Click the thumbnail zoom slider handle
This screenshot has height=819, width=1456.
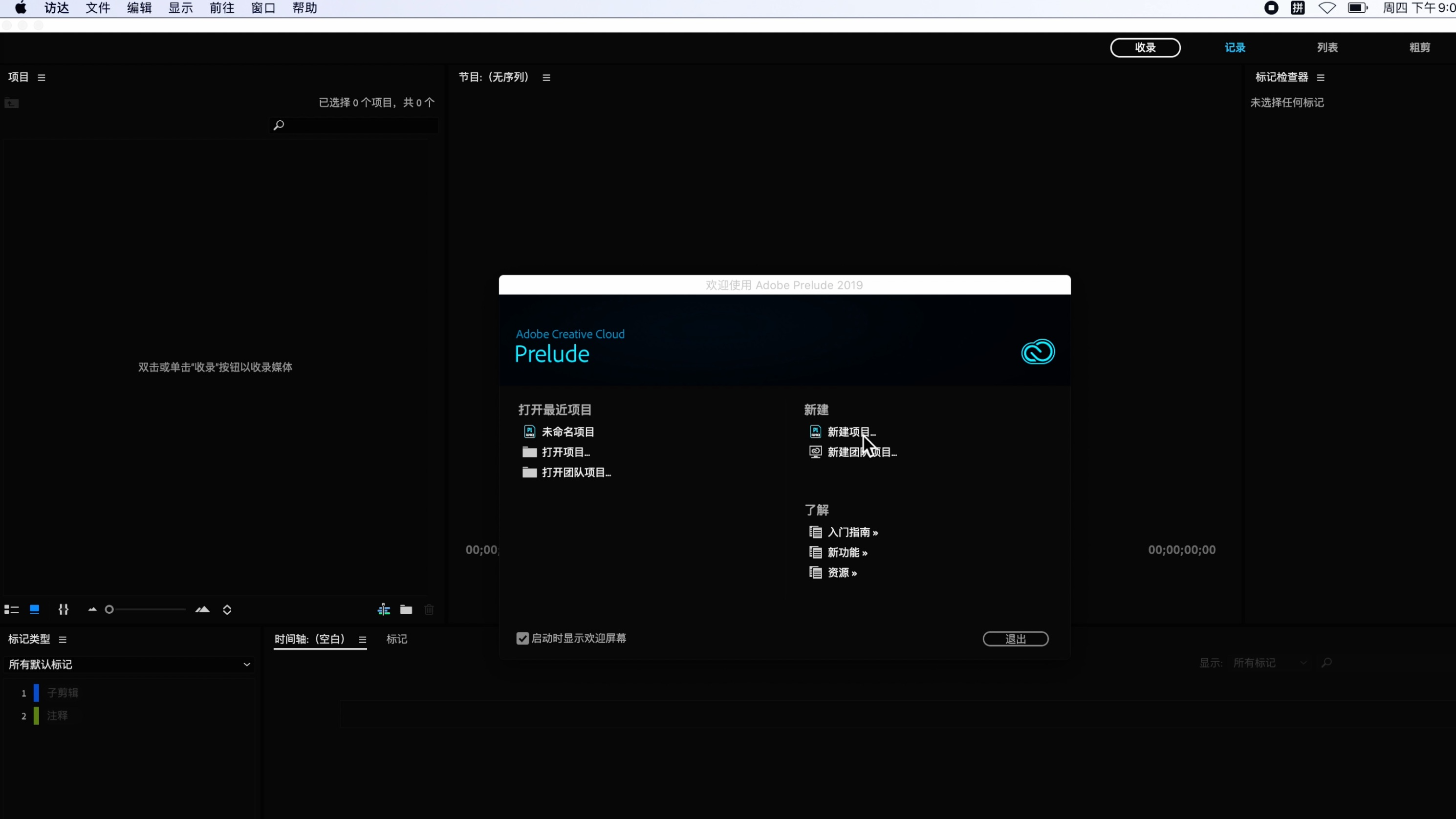tap(109, 609)
